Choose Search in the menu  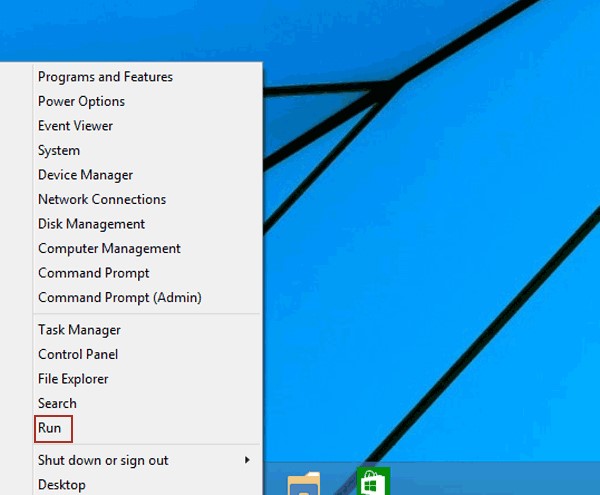coord(57,403)
